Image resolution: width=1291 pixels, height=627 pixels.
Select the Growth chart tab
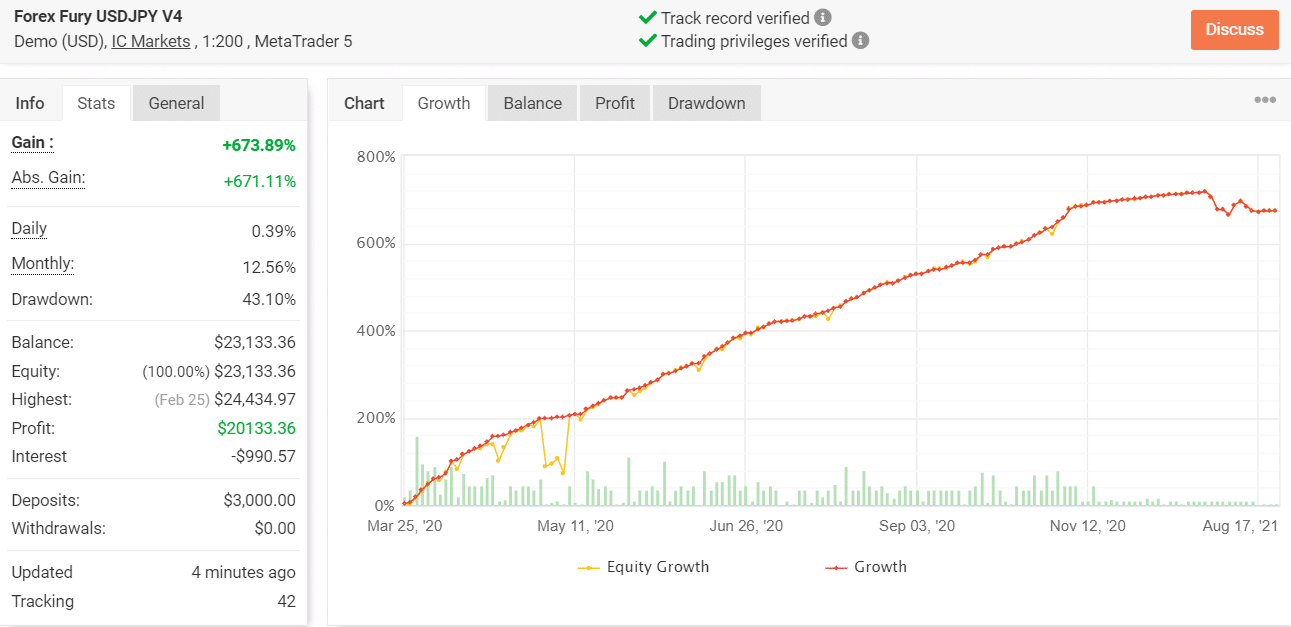click(x=444, y=103)
